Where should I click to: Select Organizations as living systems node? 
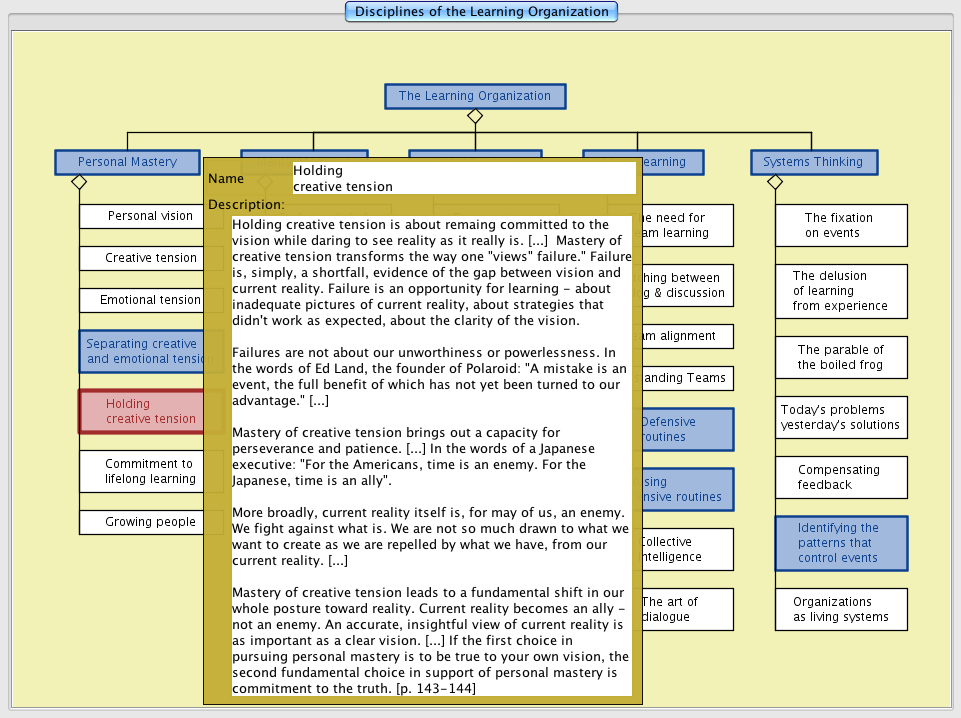(840, 609)
